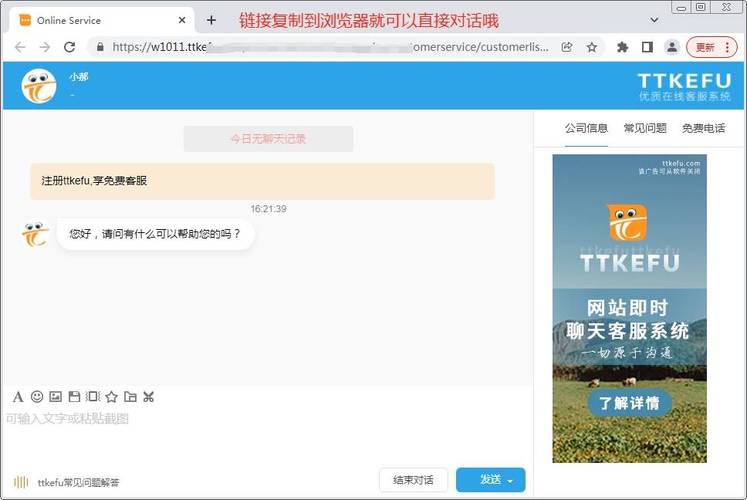Expand the send button dropdown arrow
This screenshot has width=747, height=500.
(x=511, y=480)
